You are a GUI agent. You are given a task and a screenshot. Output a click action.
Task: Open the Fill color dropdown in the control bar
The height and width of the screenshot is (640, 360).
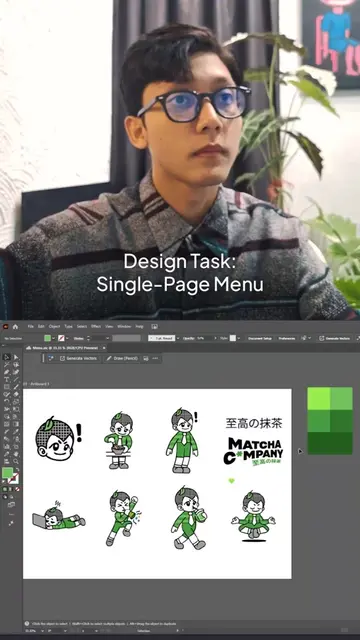pyautogui.click(x=53, y=338)
